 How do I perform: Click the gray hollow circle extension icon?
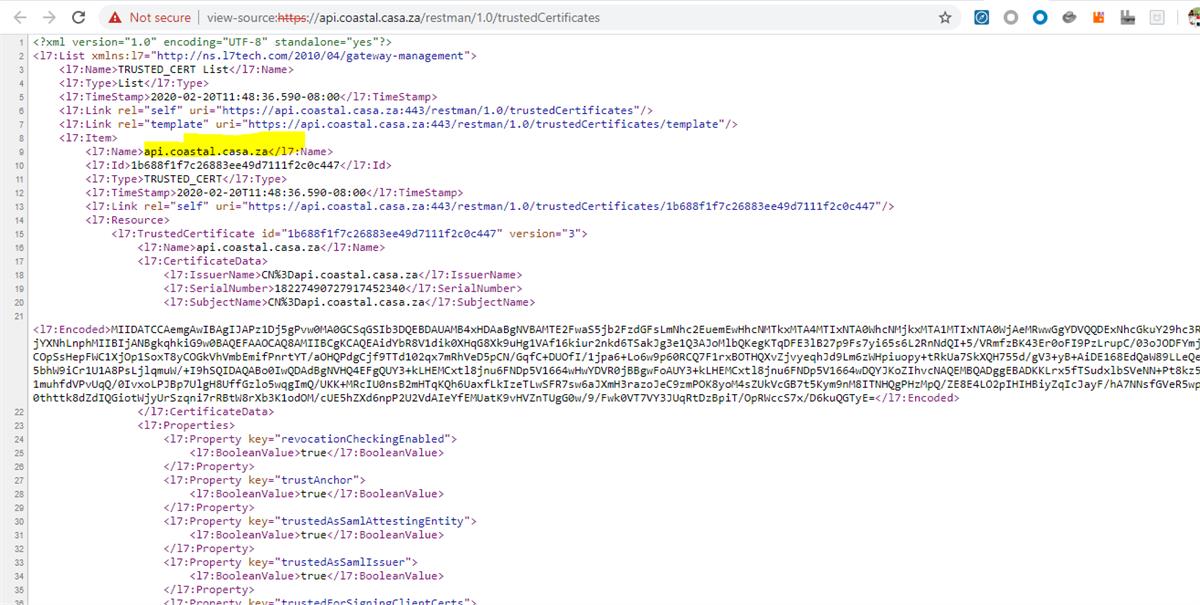(x=1010, y=17)
